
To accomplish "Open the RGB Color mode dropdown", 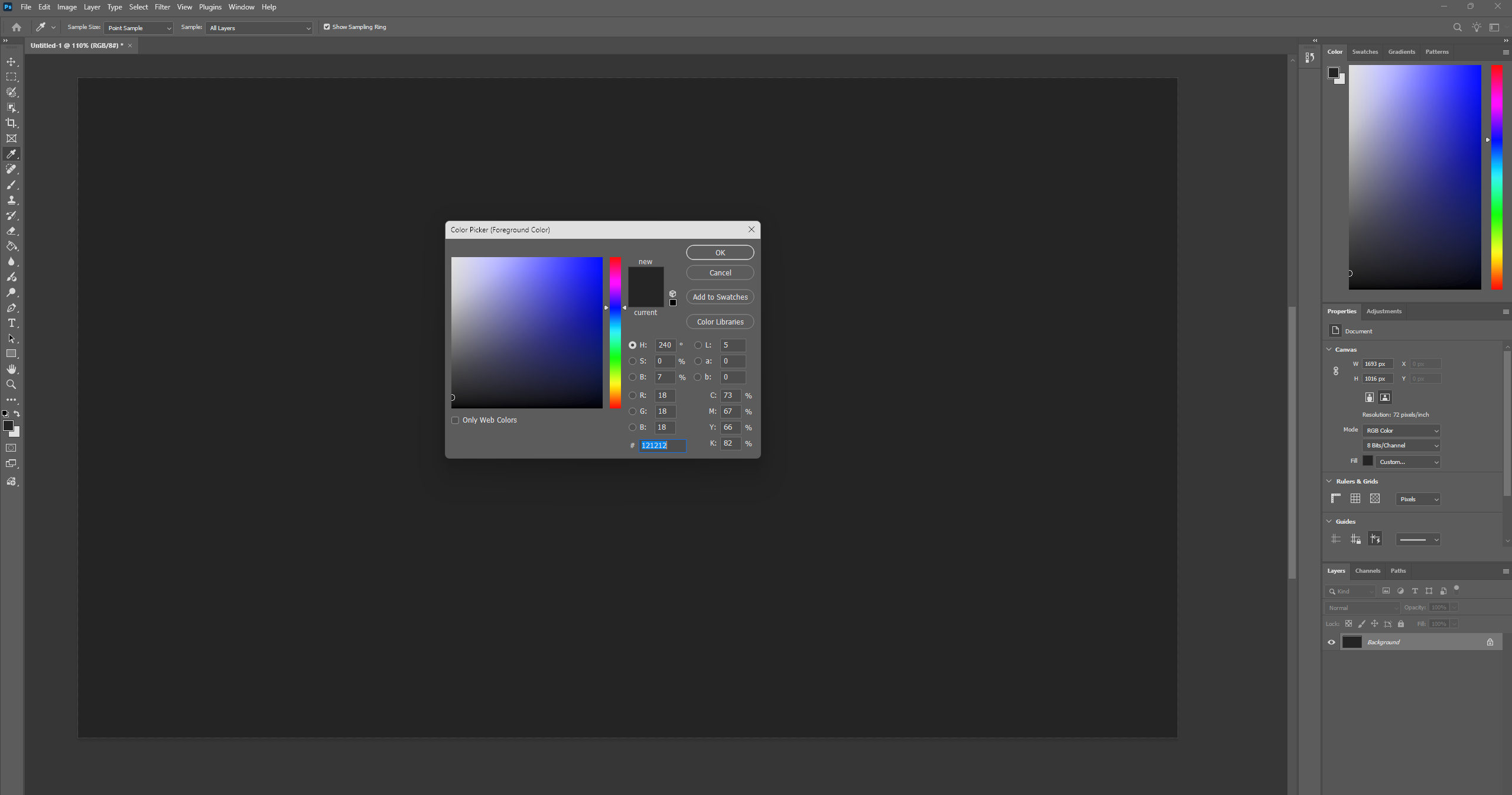I will point(1401,430).
